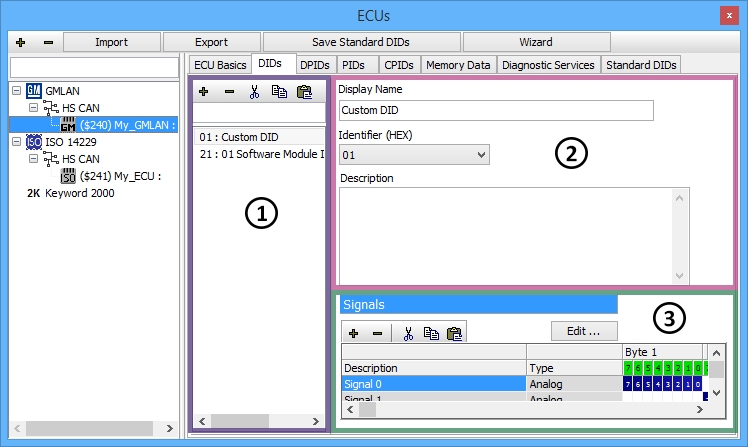Viewport: 748px width, 447px height.
Task: Paste signal using Signals clipboard icon
Action: tap(454, 333)
